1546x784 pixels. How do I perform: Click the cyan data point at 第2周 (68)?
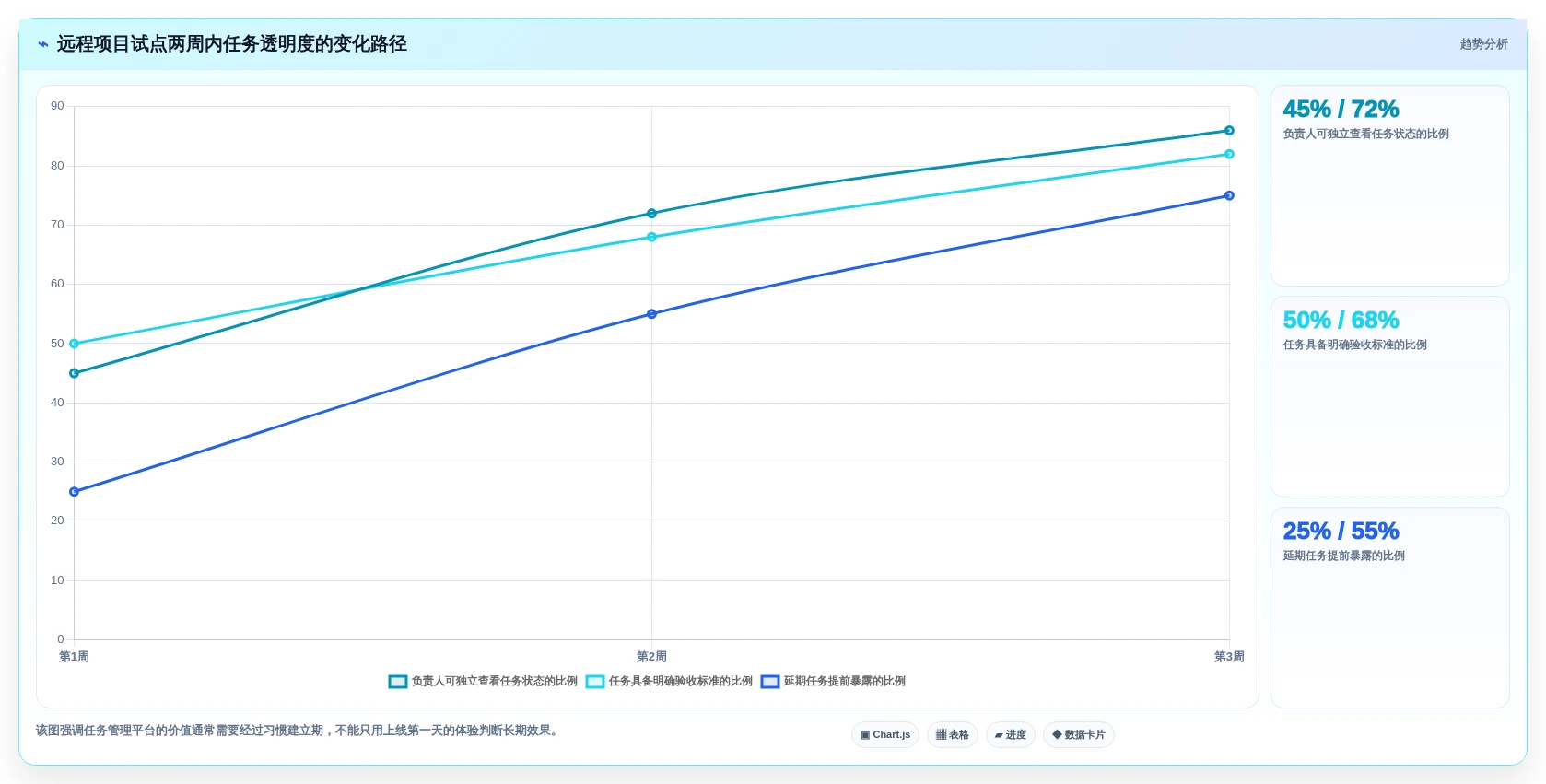click(651, 238)
